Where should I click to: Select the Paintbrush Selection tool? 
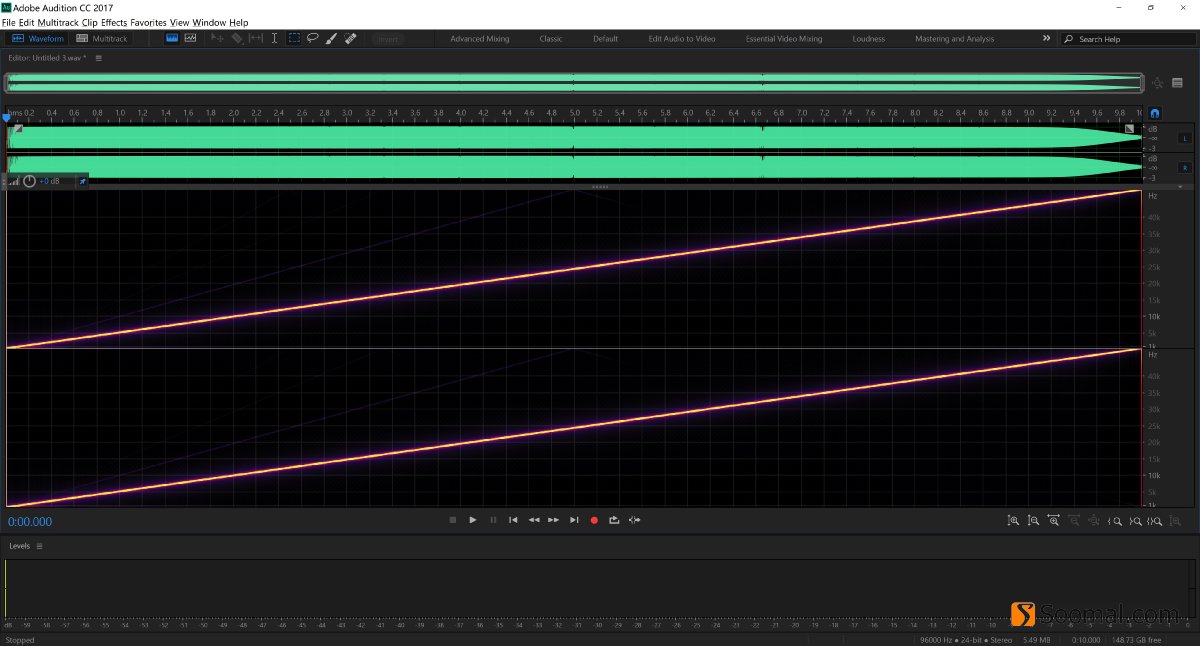click(332, 39)
